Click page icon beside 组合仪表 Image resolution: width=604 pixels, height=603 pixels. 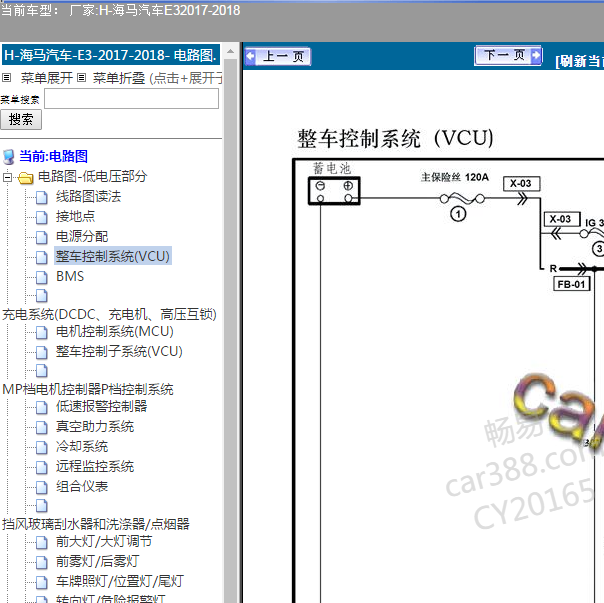tap(42, 487)
